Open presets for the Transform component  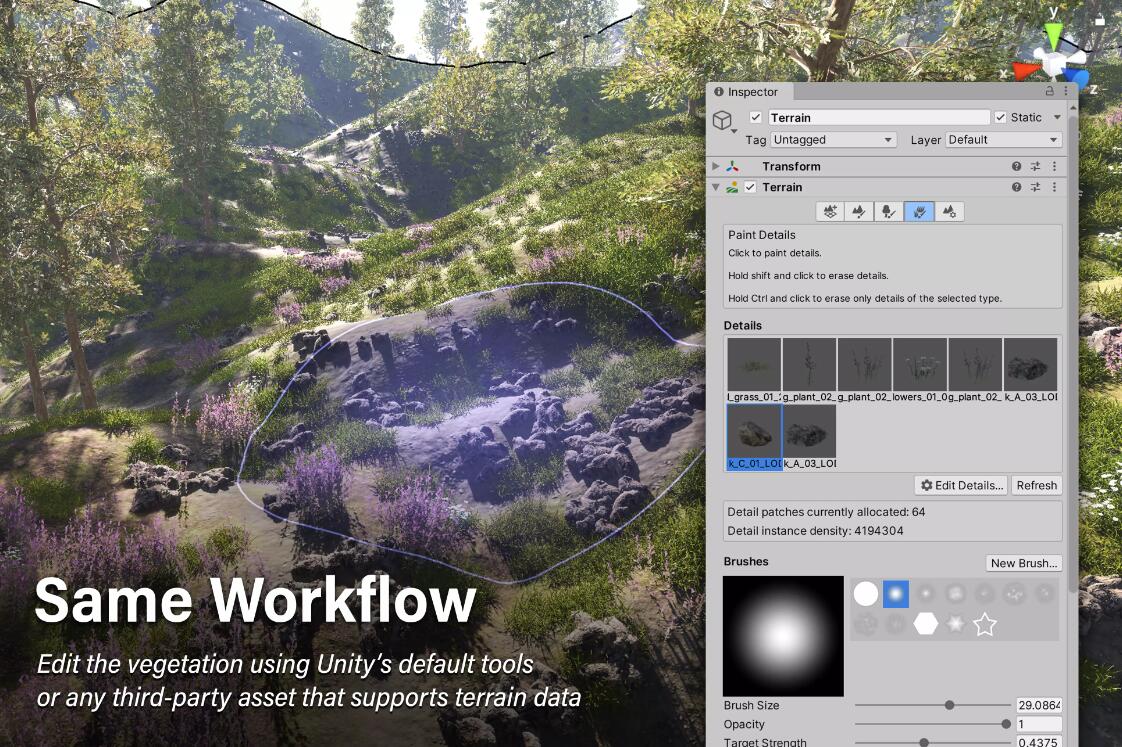[1035, 166]
